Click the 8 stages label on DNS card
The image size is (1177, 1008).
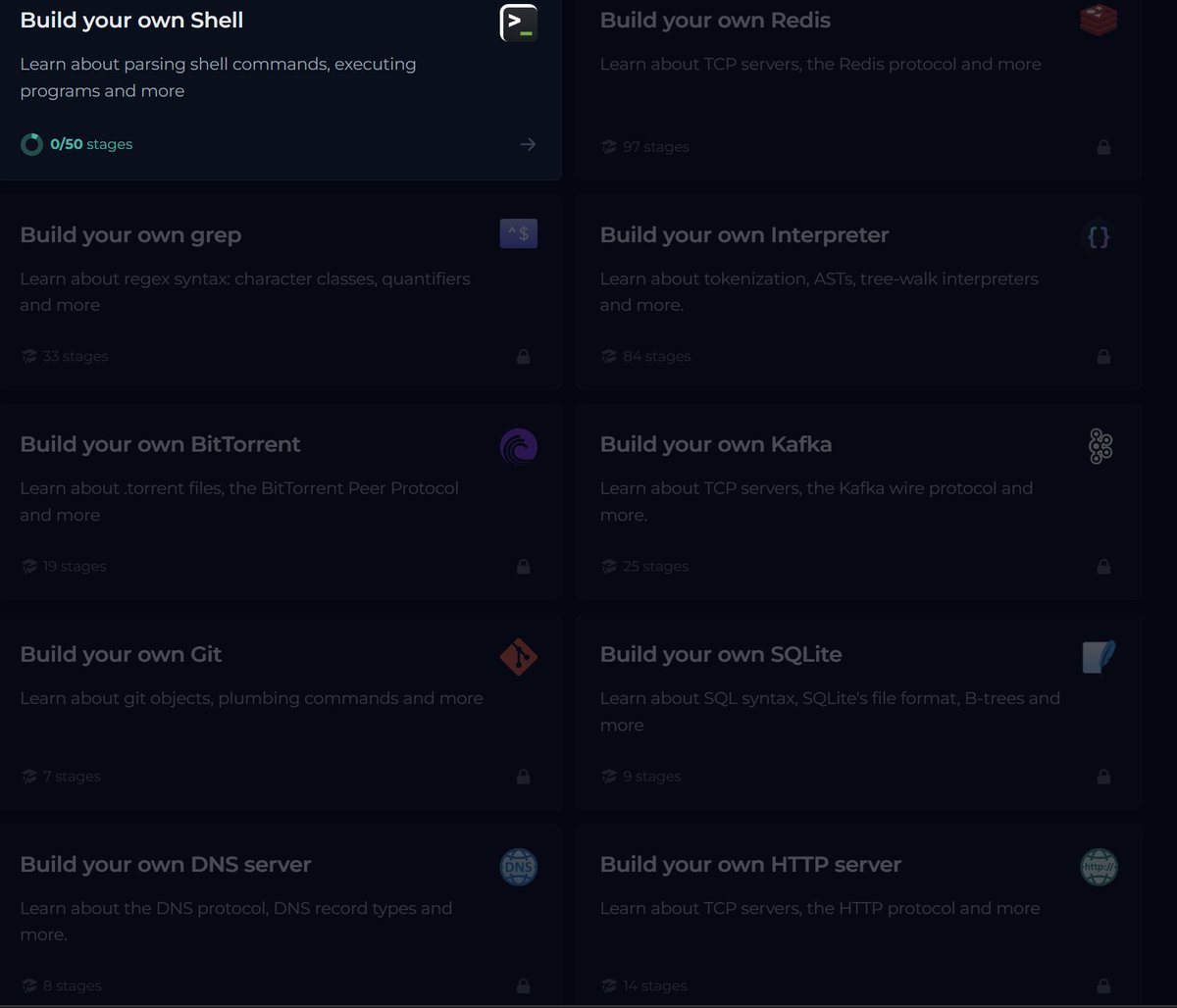coord(73,985)
